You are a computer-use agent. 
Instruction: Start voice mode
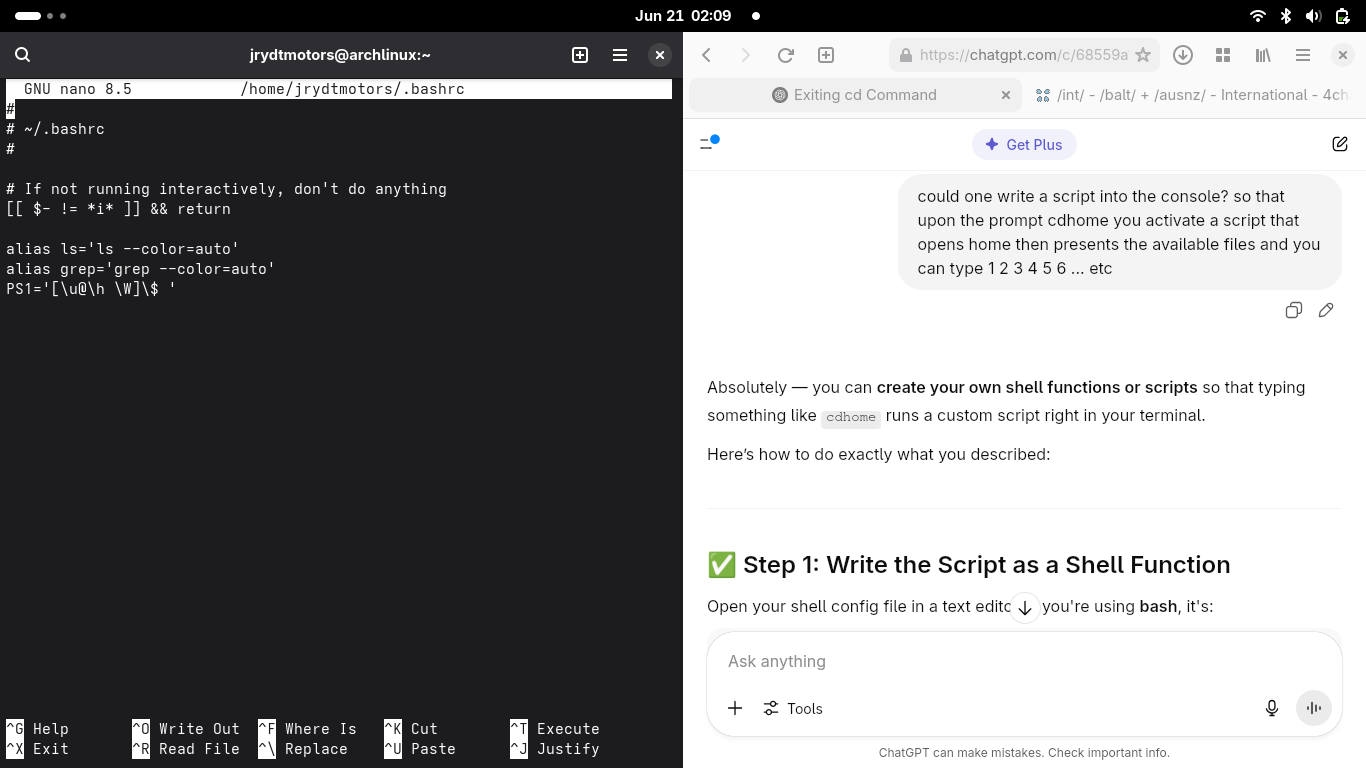(x=1314, y=708)
